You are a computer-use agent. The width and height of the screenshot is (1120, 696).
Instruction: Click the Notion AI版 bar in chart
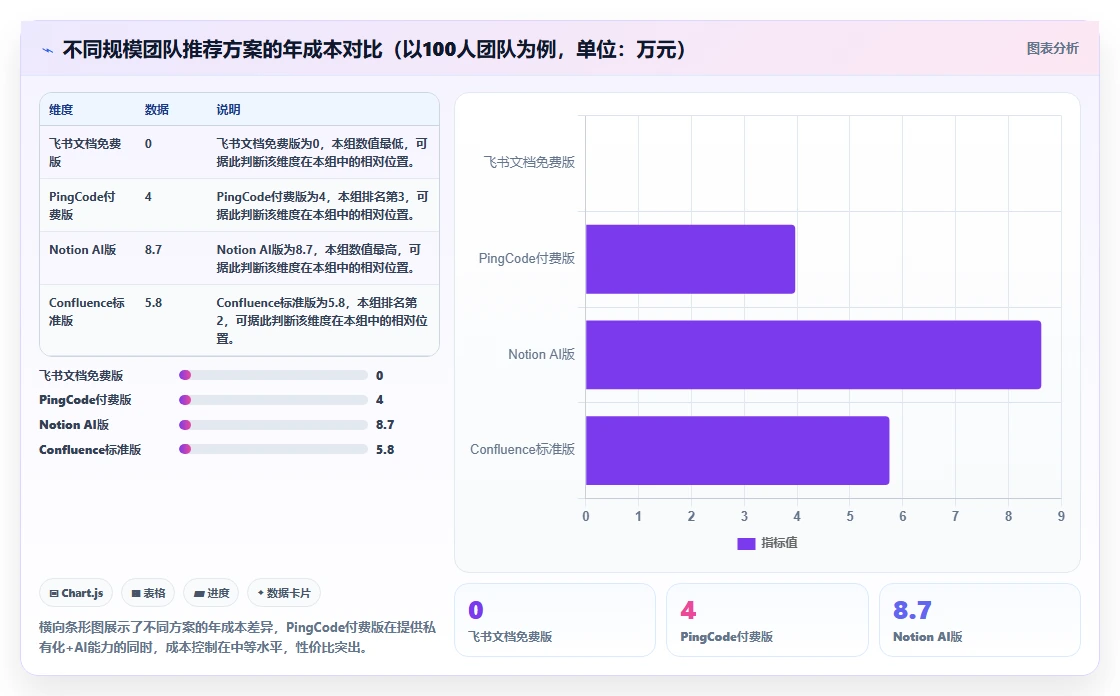[813, 354]
